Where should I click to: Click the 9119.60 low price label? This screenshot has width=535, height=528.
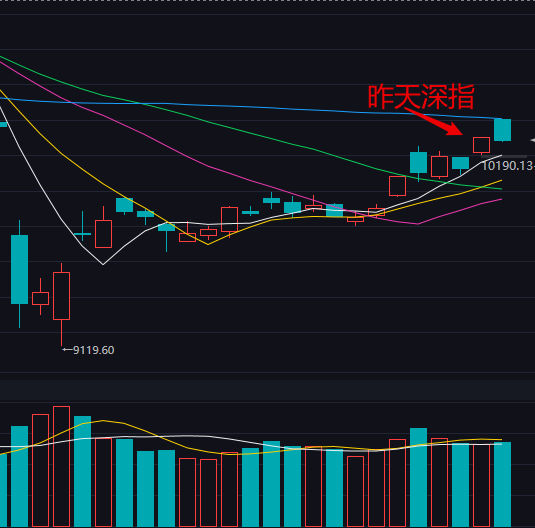pyautogui.click(x=93, y=350)
